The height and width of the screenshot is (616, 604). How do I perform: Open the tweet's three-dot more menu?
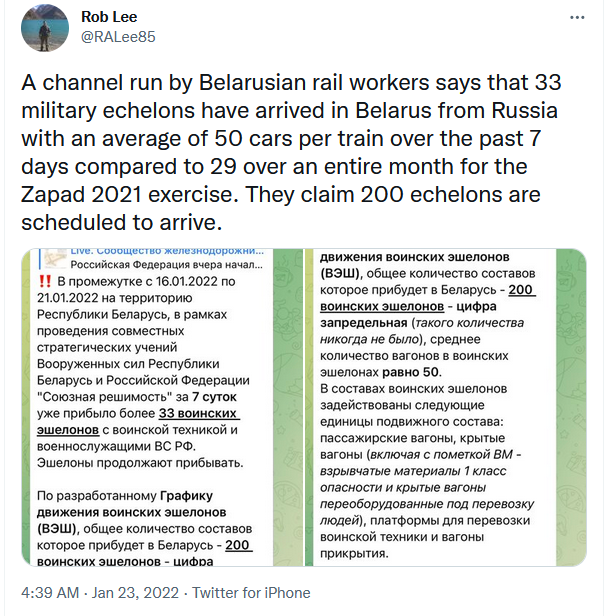577,19
